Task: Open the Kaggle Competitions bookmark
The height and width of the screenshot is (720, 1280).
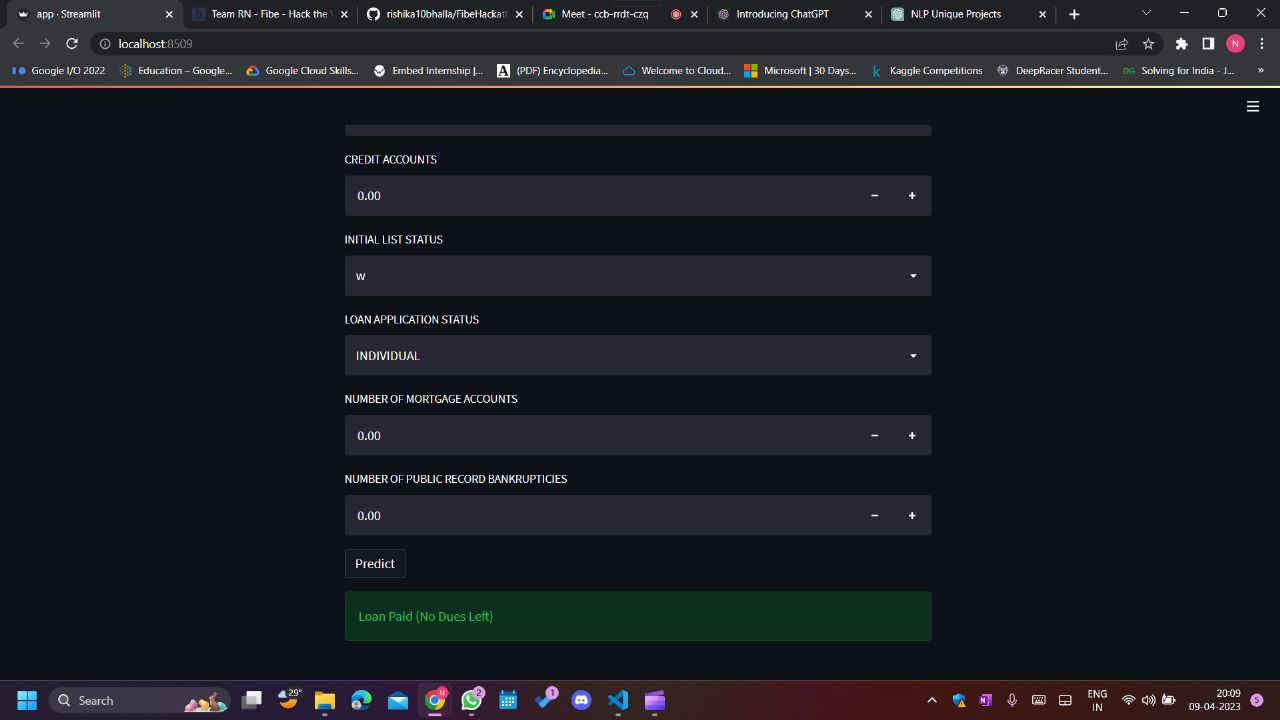Action: (927, 71)
